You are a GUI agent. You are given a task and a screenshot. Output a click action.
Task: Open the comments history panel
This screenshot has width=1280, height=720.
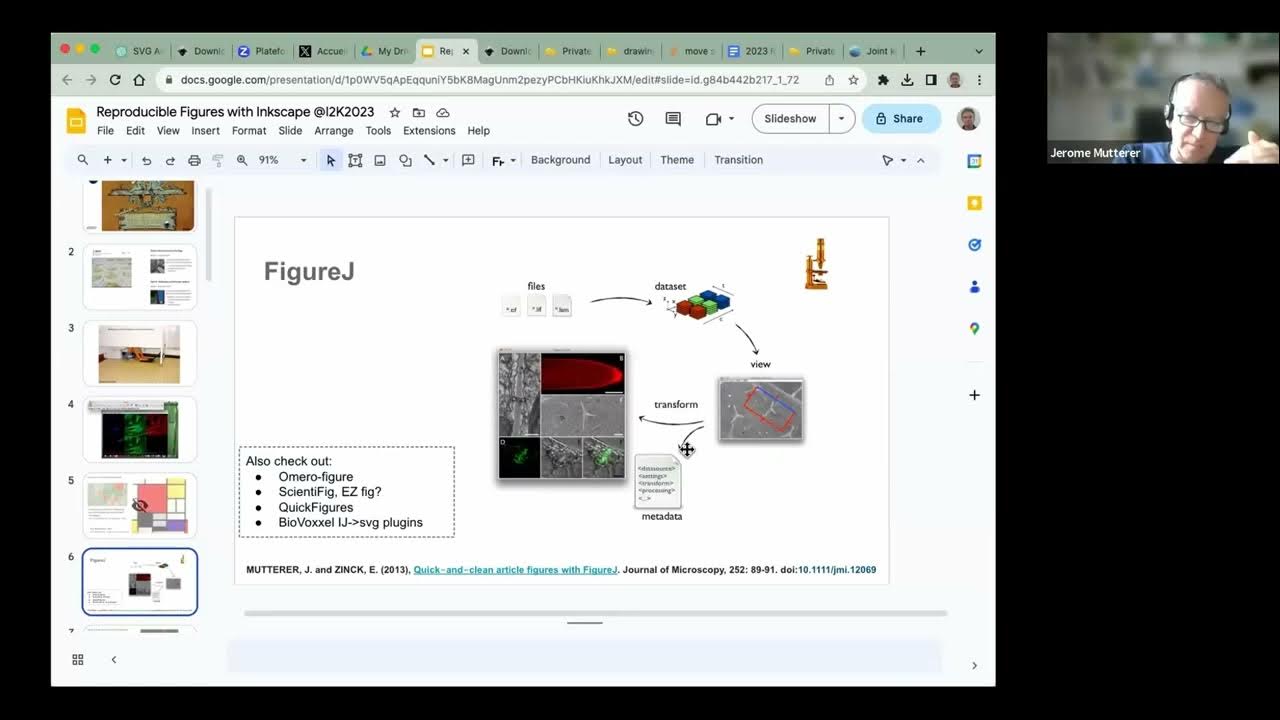tap(673, 119)
